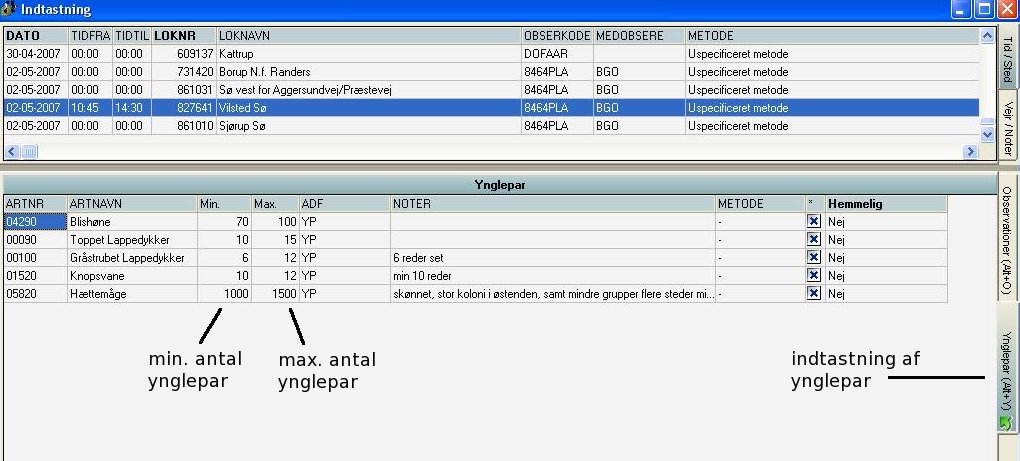
Task: Click the NOTER cell for Knopsvane
Action: tap(551, 276)
